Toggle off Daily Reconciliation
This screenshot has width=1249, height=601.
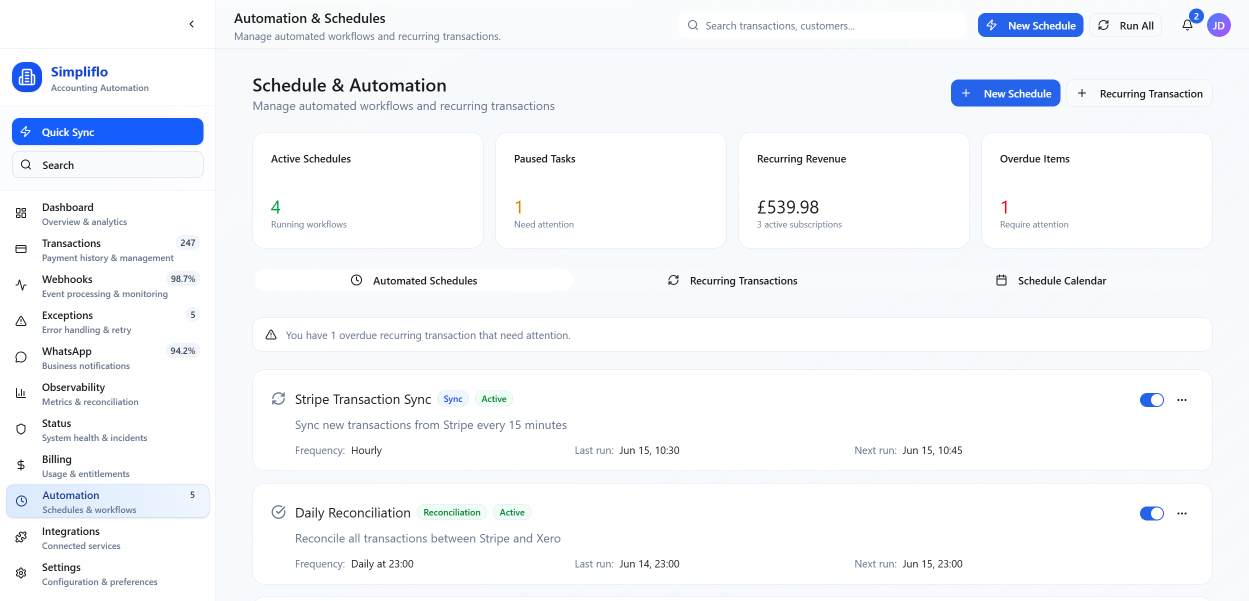1152,513
